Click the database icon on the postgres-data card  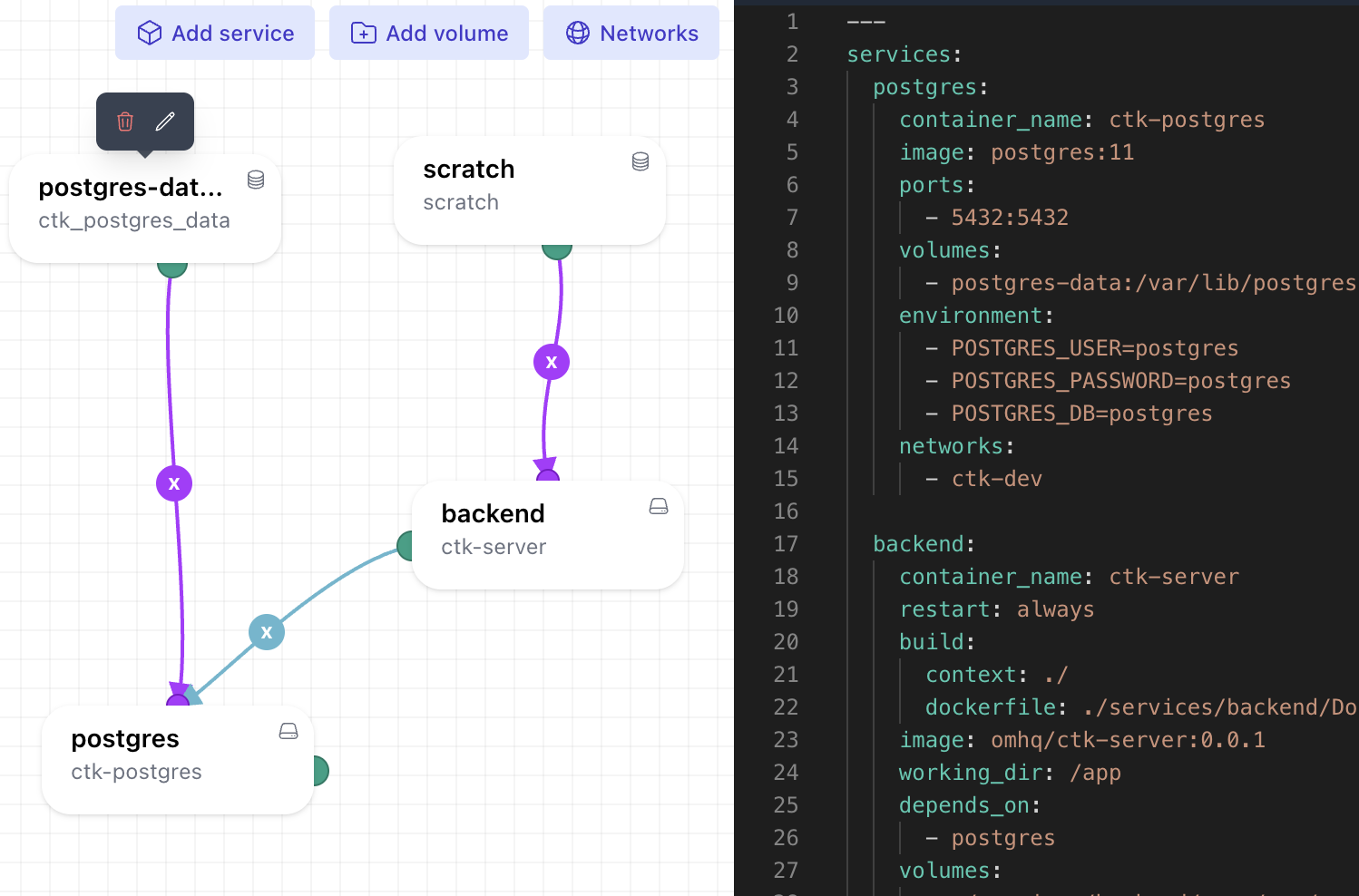pyautogui.click(x=255, y=180)
